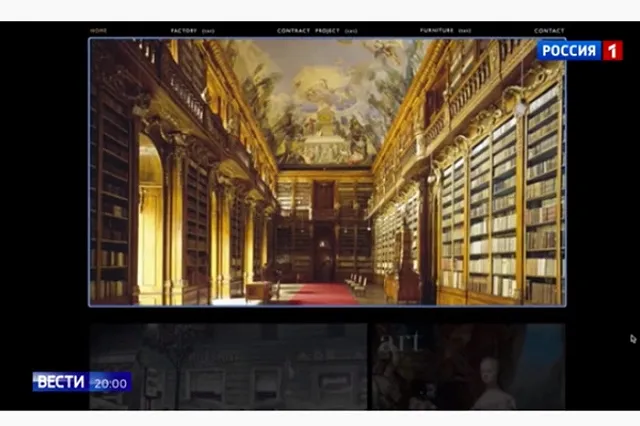Open the art section thumbnail
Viewport: 640px width, 426px height.
pyautogui.click(x=468, y=365)
